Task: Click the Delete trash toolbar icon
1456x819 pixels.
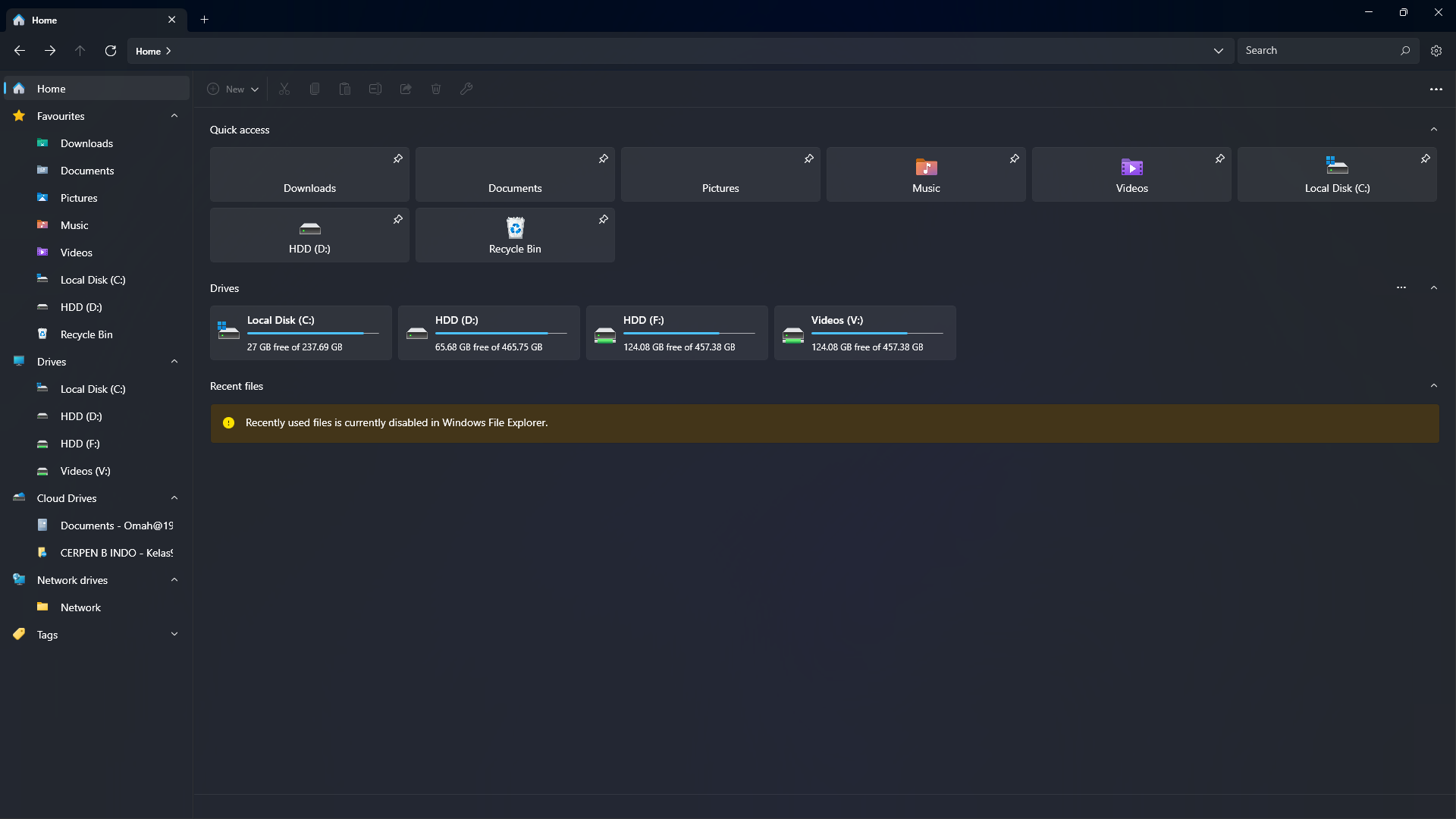Action: coord(436,89)
